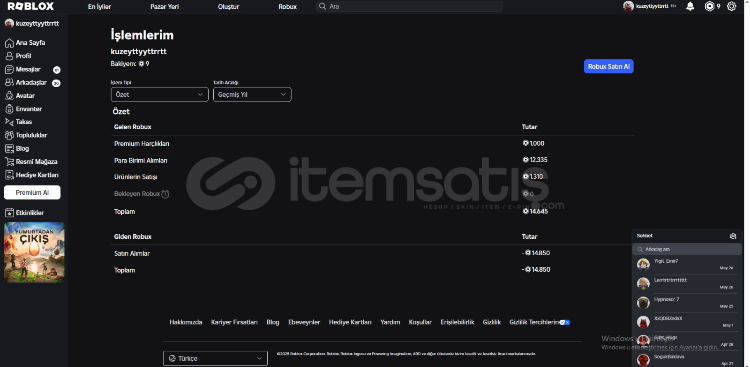Open En İyiler in top navigation
The image size is (750, 367).
pos(99,7)
